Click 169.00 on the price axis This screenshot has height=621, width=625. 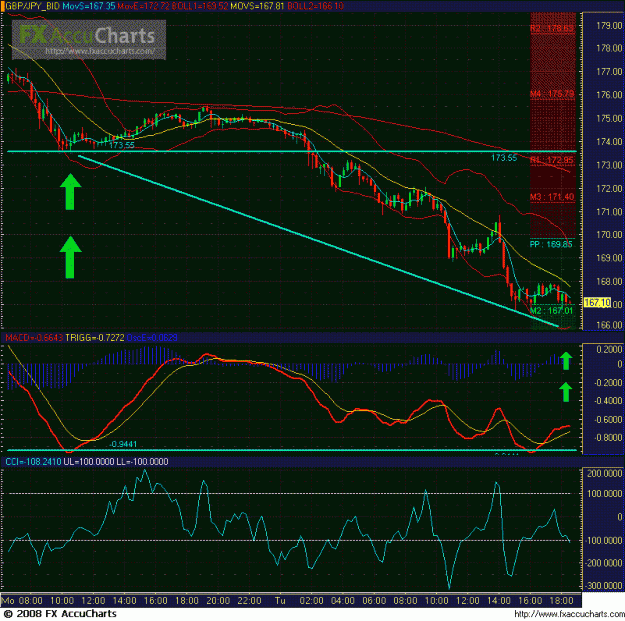click(x=609, y=258)
